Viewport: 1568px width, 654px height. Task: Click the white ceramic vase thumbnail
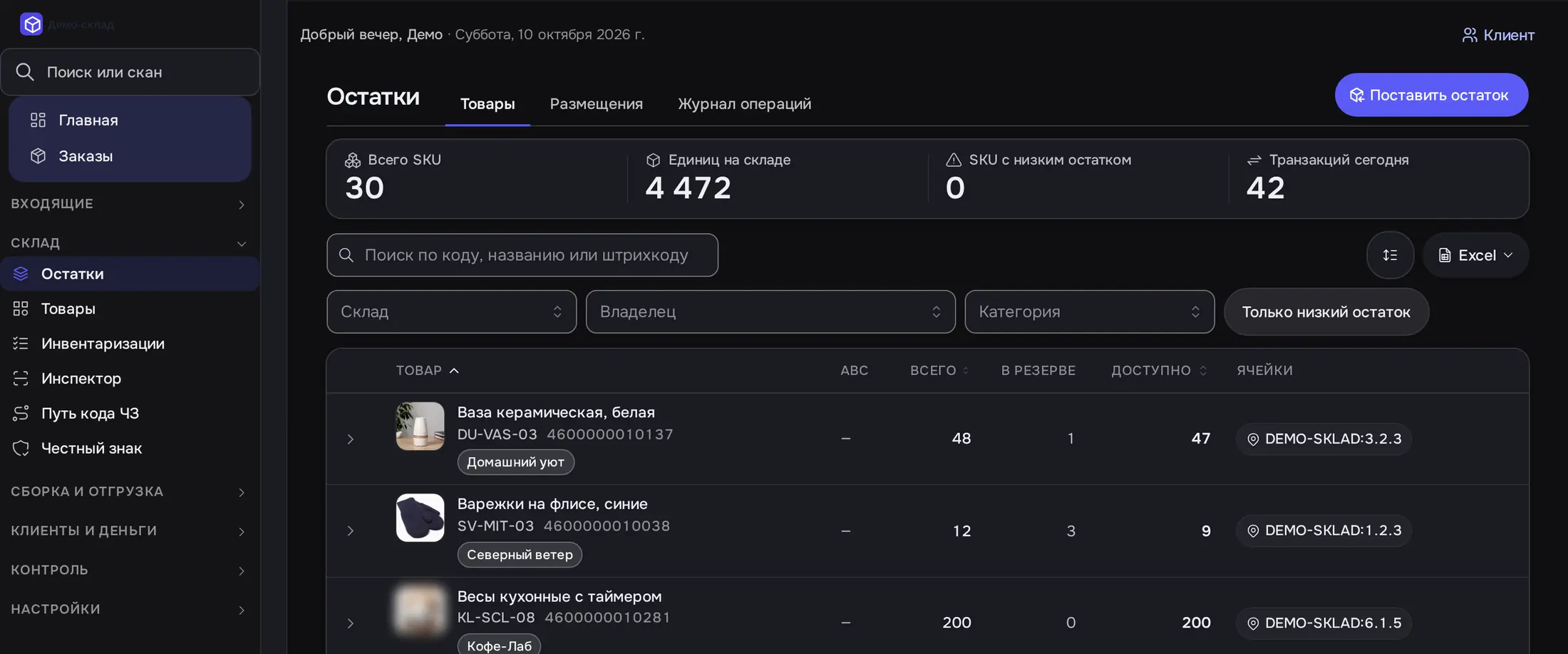(x=420, y=426)
